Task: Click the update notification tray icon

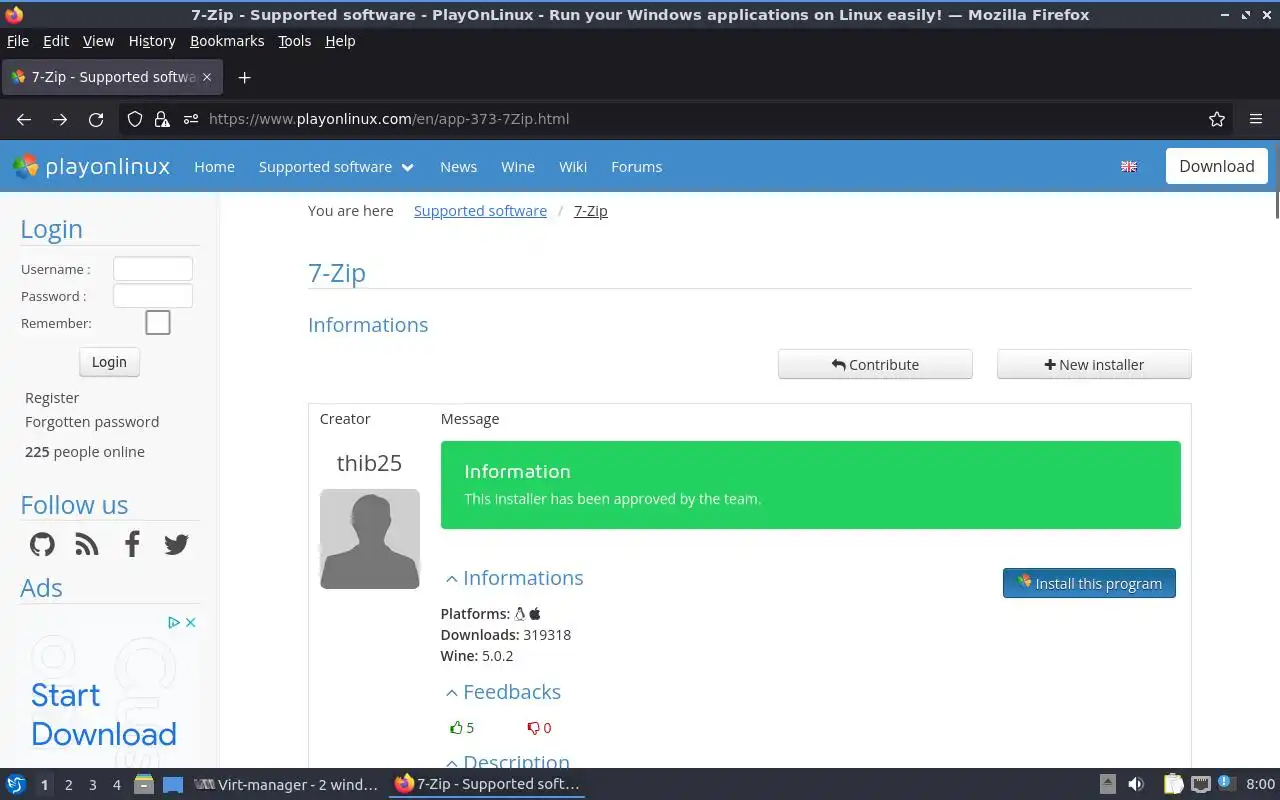Action: tap(1226, 784)
